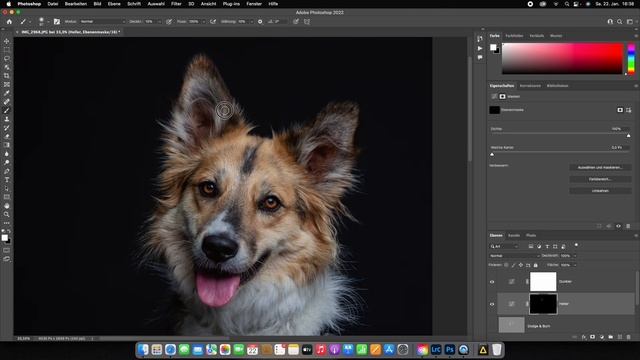The image size is (640, 360).
Task: Add layer style via fx icon
Action: 584,337
